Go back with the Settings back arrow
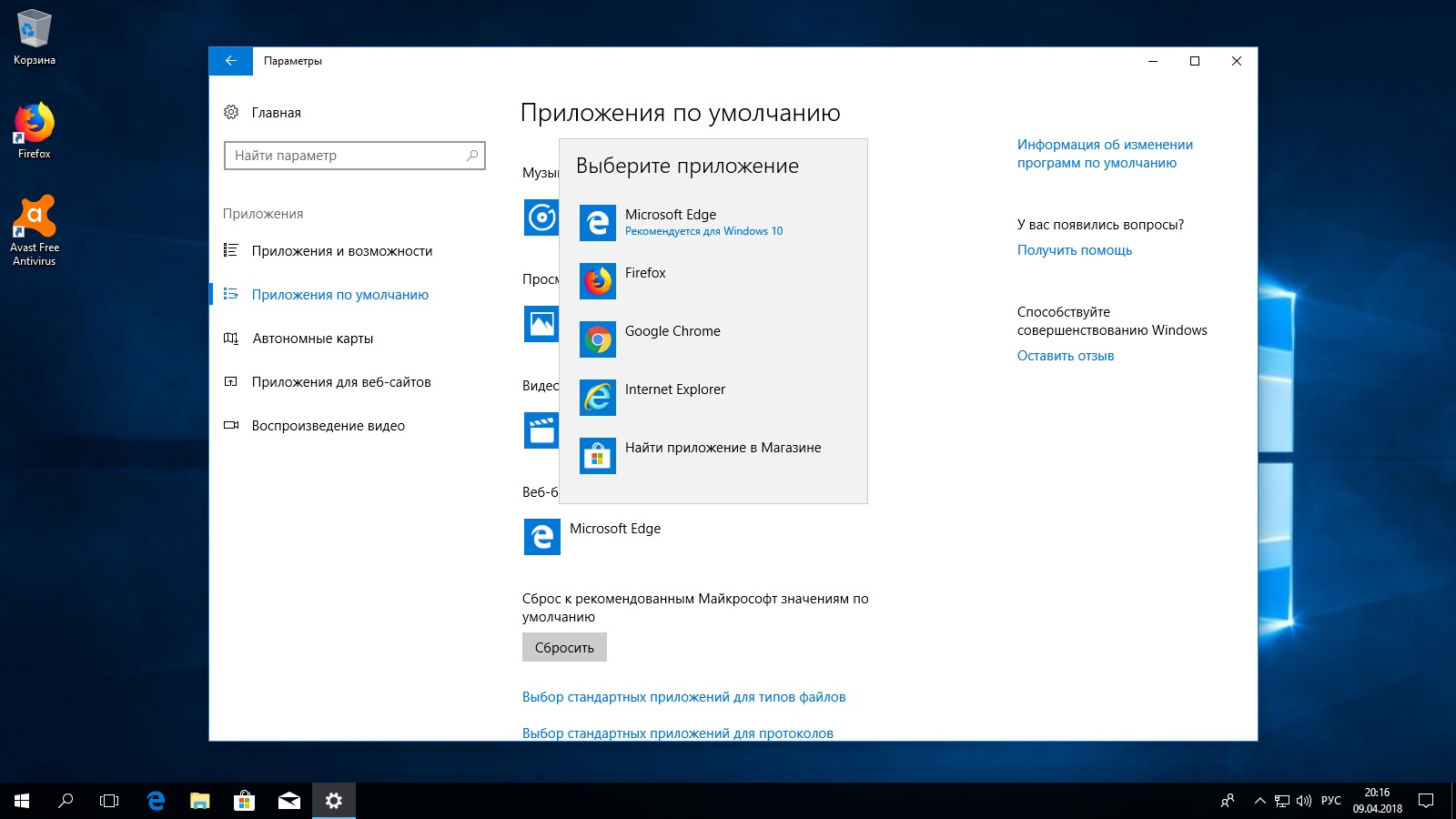 coord(231,61)
